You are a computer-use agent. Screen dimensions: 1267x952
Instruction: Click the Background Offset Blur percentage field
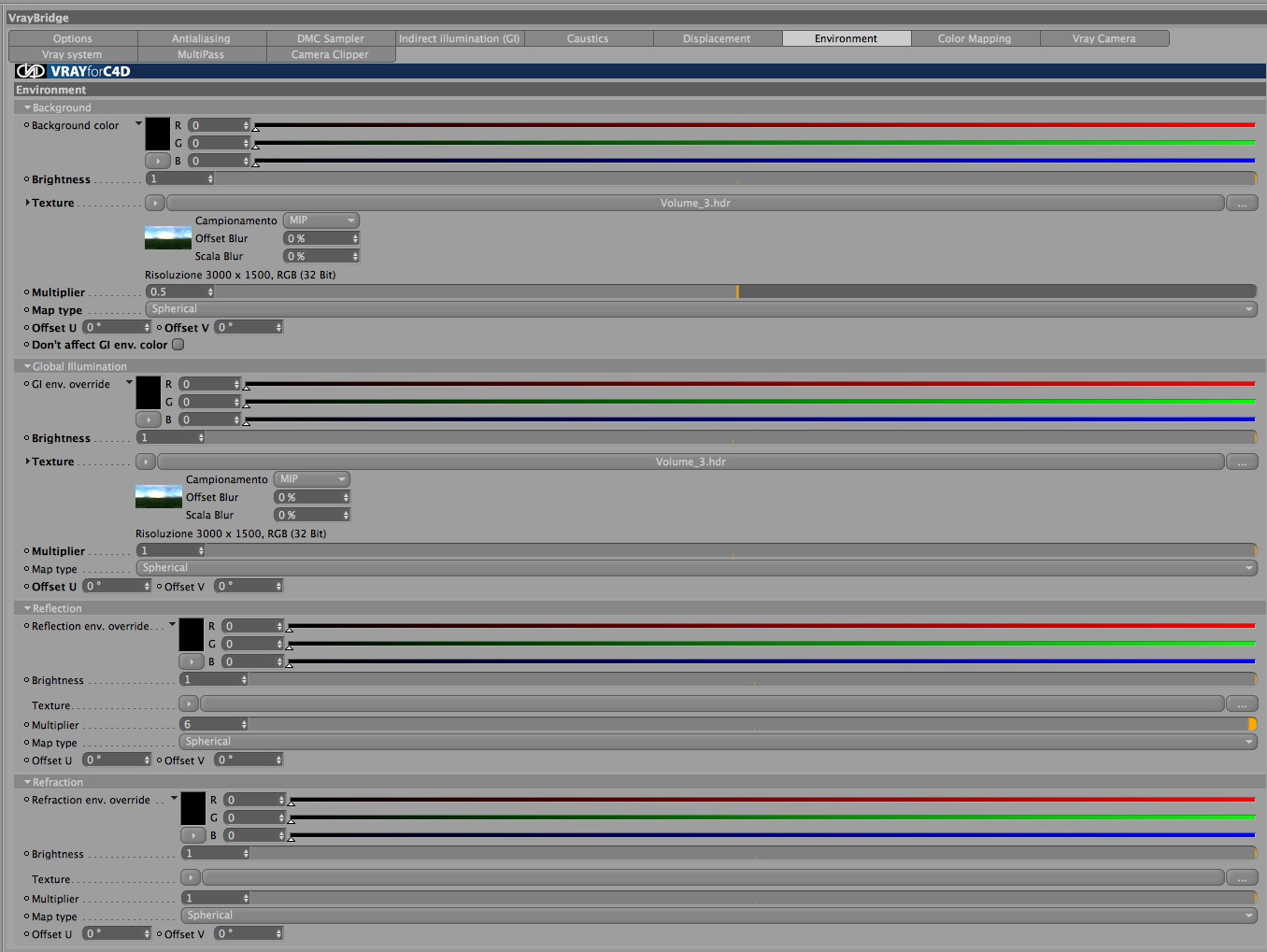[321, 238]
